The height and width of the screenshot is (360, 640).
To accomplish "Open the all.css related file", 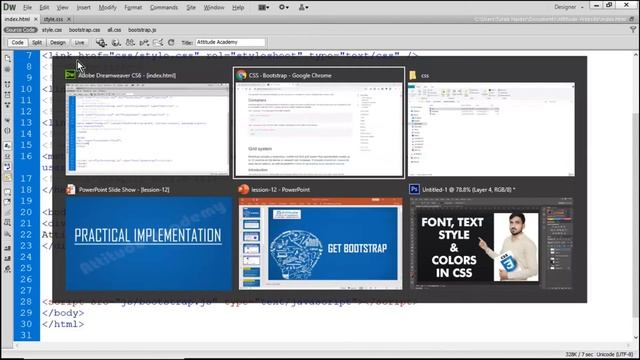I will 114,30.
